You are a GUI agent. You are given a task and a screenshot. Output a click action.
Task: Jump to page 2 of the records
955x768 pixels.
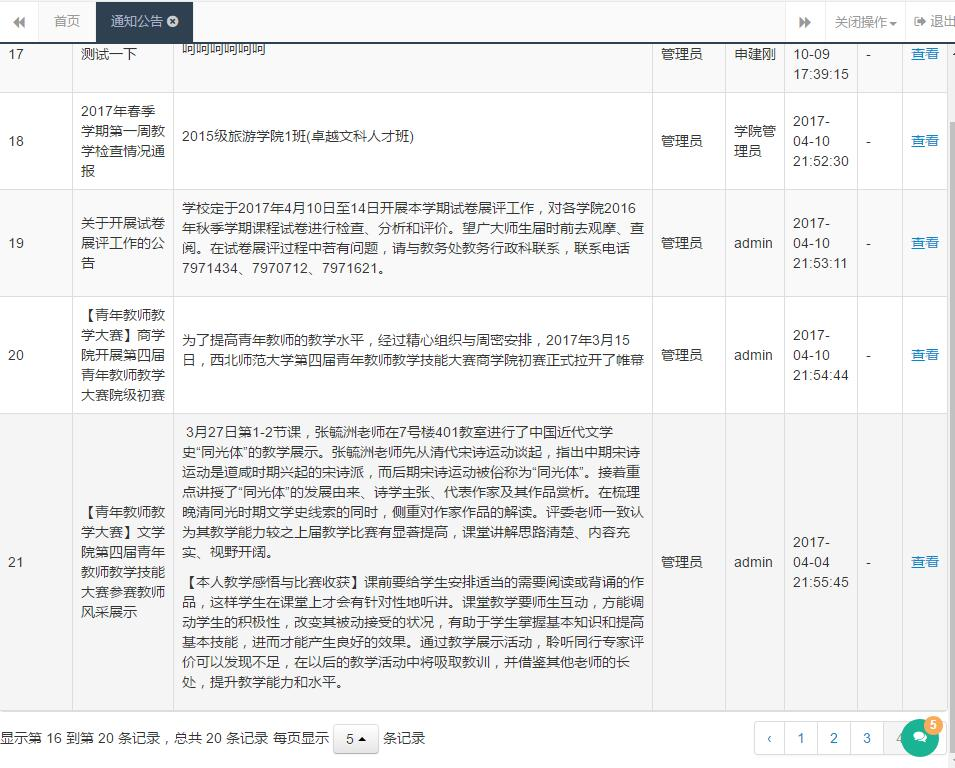[834, 739]
